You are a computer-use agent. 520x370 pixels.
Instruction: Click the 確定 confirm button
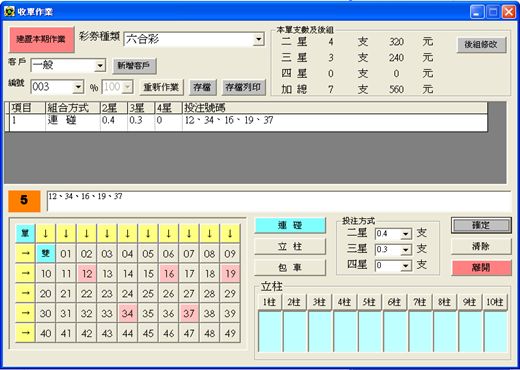click(481, 225)
